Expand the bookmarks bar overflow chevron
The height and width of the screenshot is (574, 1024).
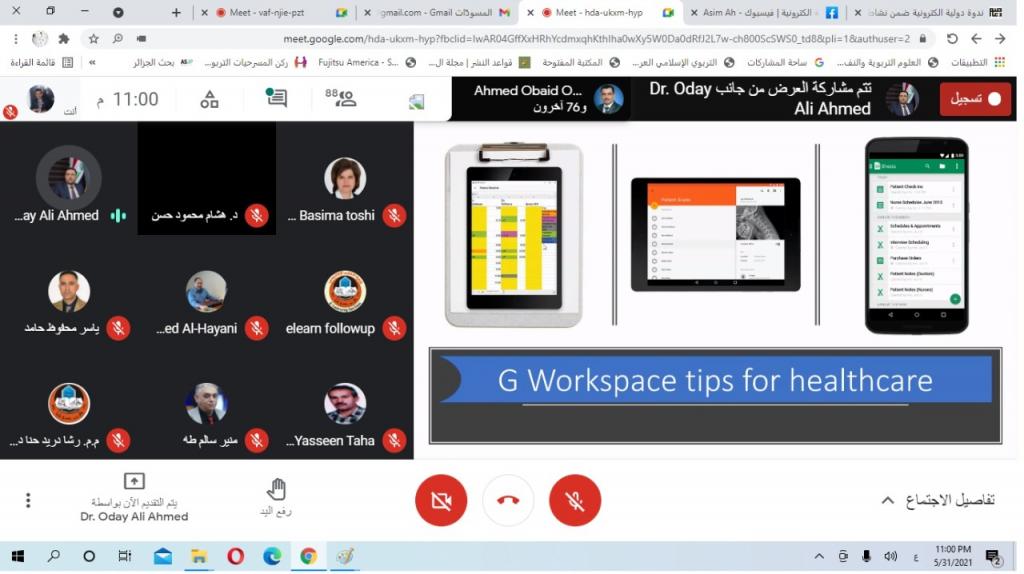pyautogui.click(x=92, y=62)
